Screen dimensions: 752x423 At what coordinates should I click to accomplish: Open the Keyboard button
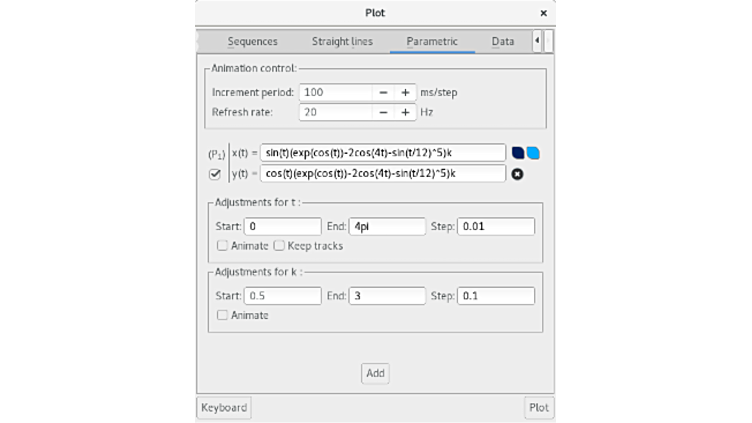coord(224,408)
